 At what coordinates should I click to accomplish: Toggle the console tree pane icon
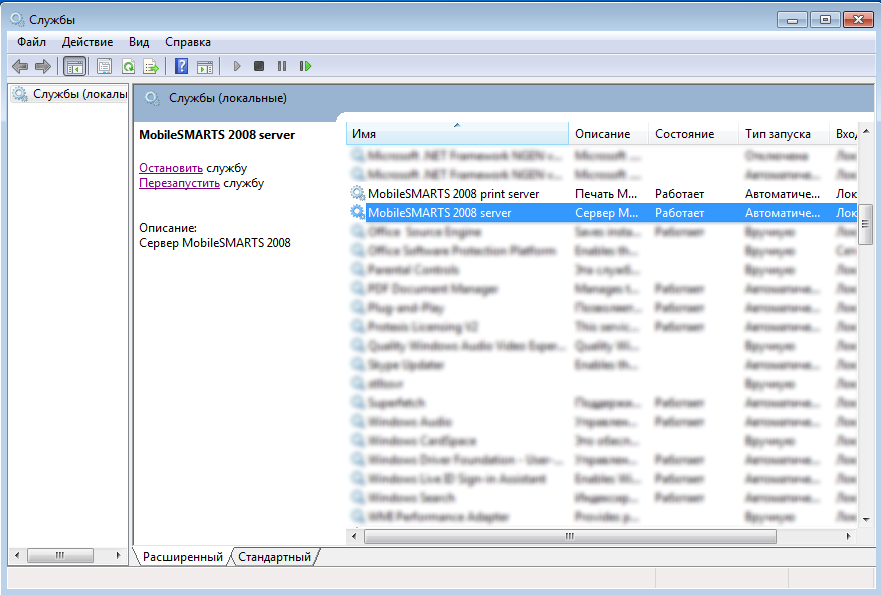click(74, 66)
